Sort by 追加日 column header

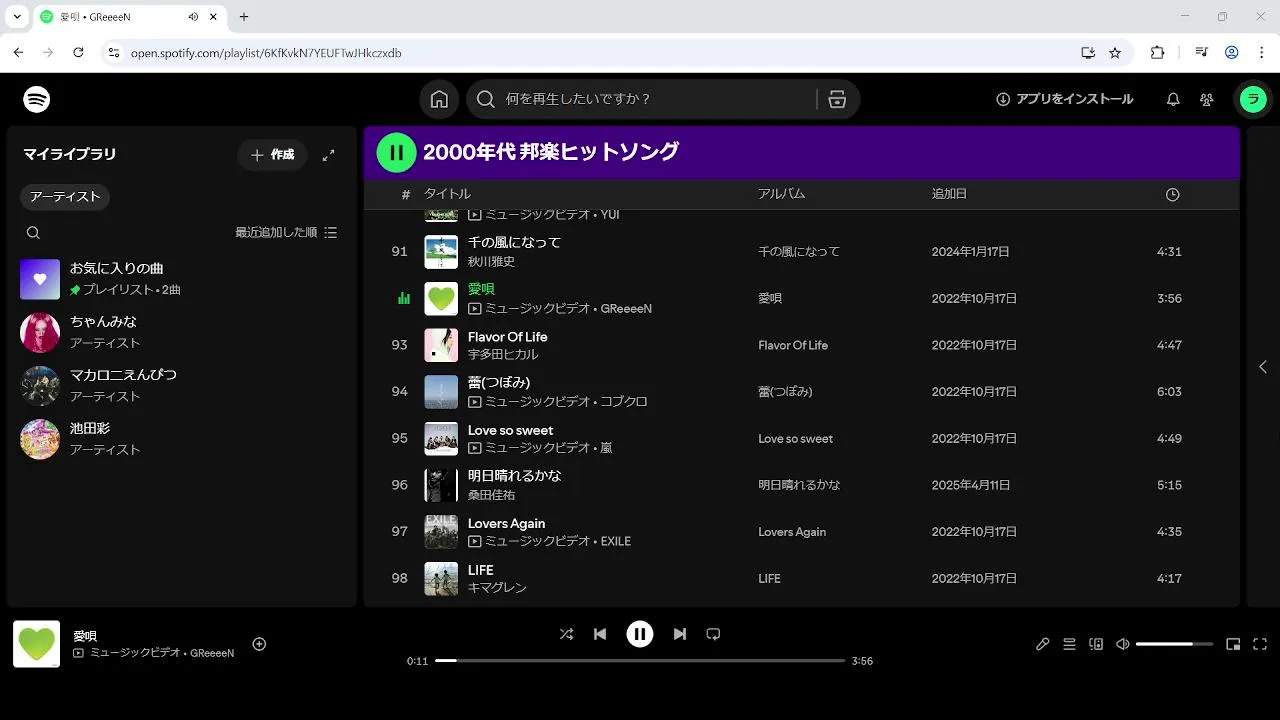[949, 194]
